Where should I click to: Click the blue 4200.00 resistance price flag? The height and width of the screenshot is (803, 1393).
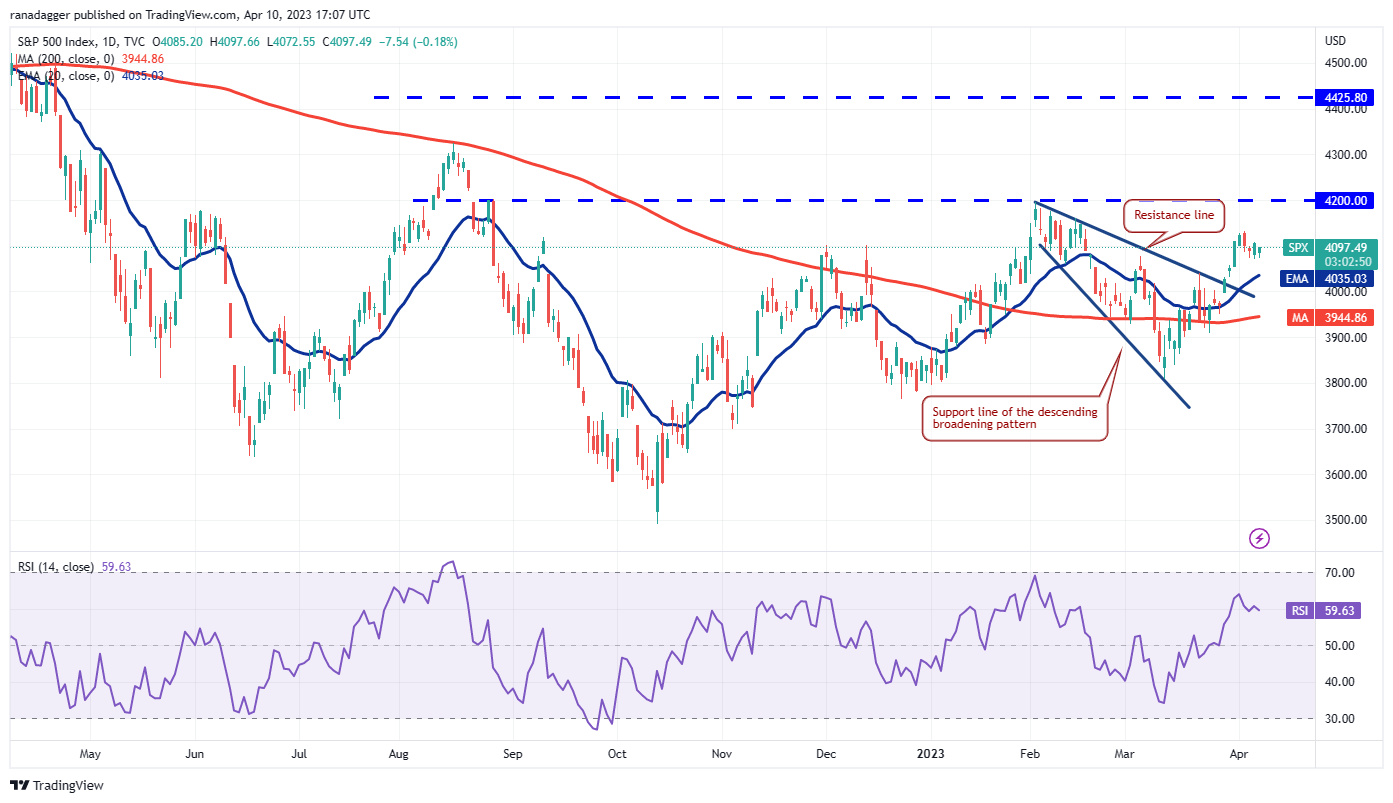1345,201
